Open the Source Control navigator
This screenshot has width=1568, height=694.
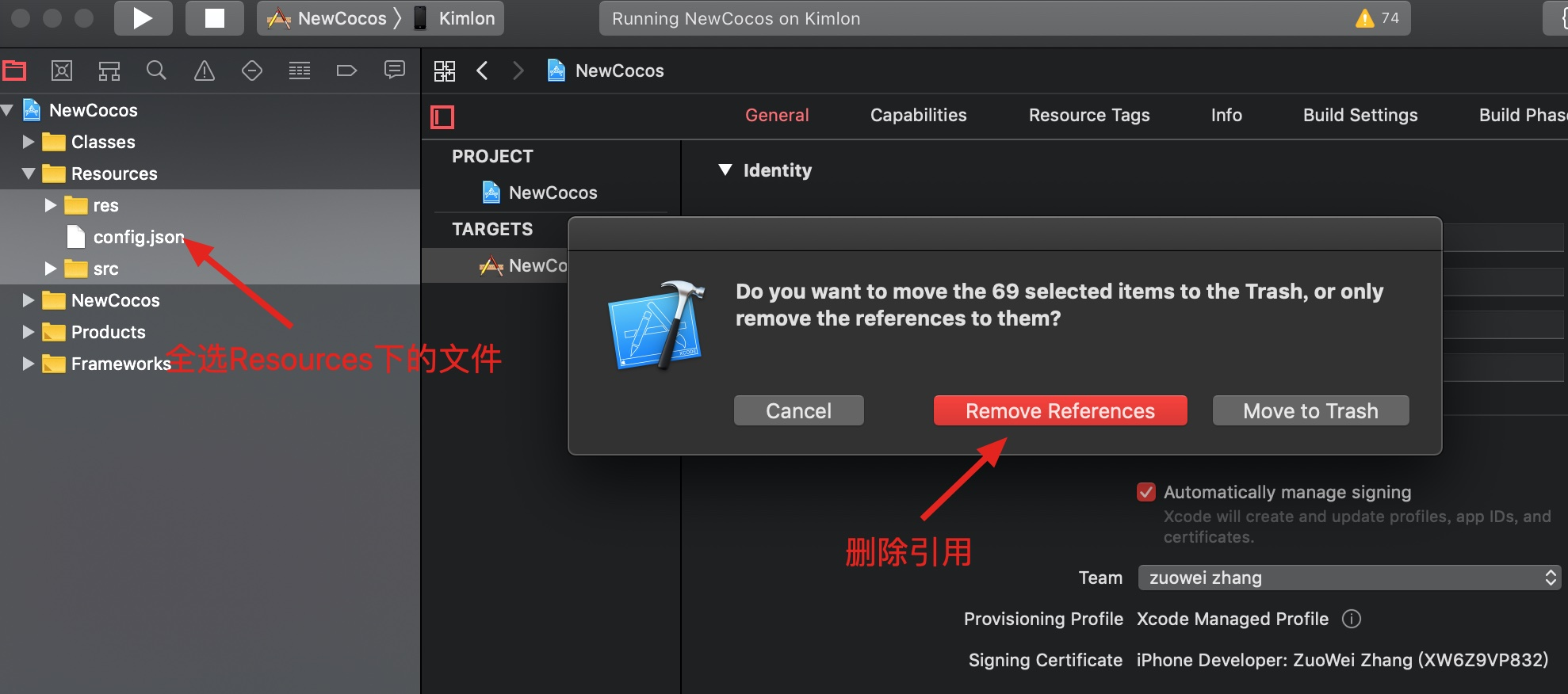(x=62, y=71)
